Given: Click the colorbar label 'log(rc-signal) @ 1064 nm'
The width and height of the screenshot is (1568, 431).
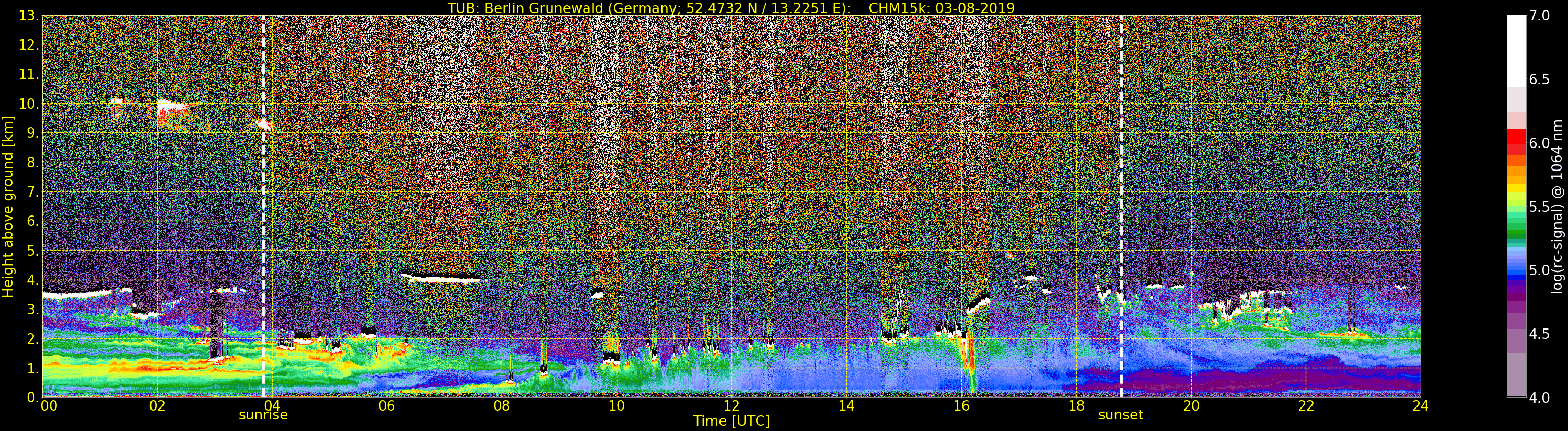Looking at the screenshot, I should [1557, 206].
